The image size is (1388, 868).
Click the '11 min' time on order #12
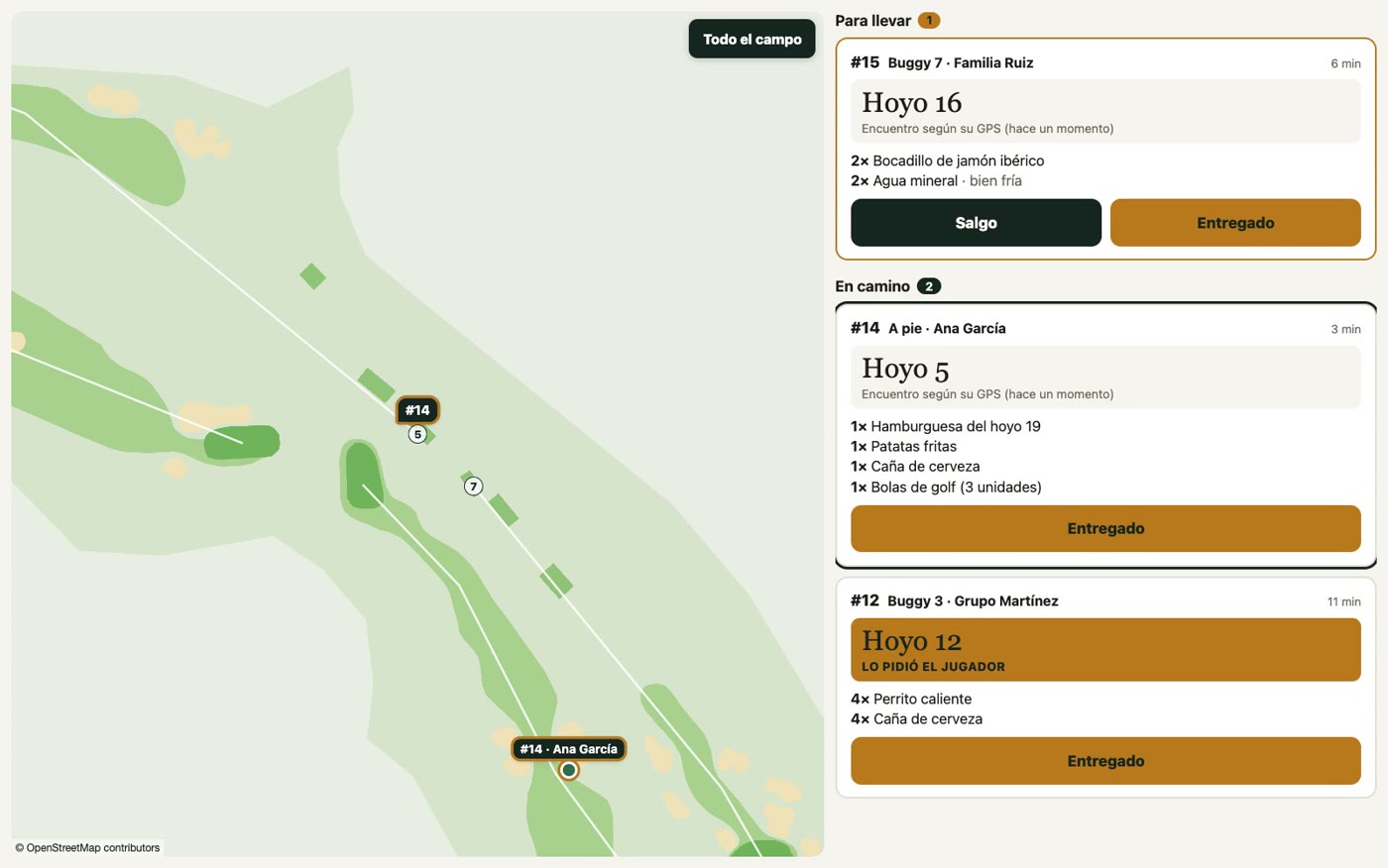click(1343, 601)
